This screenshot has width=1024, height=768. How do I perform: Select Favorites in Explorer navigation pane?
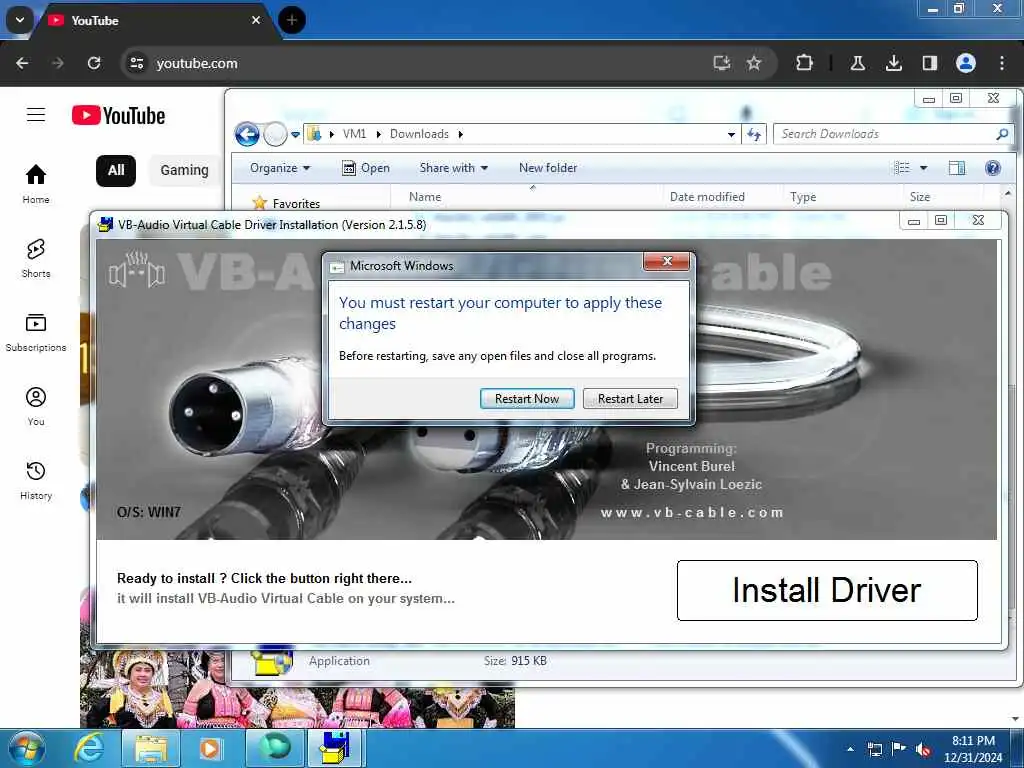click(x=286, y=203)
